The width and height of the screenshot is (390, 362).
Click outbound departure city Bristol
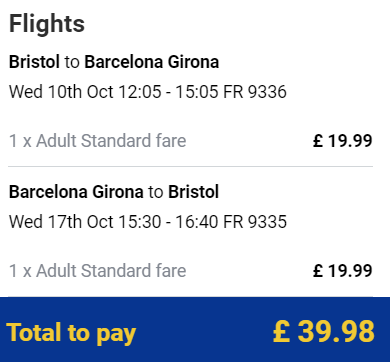pos(34,62)
